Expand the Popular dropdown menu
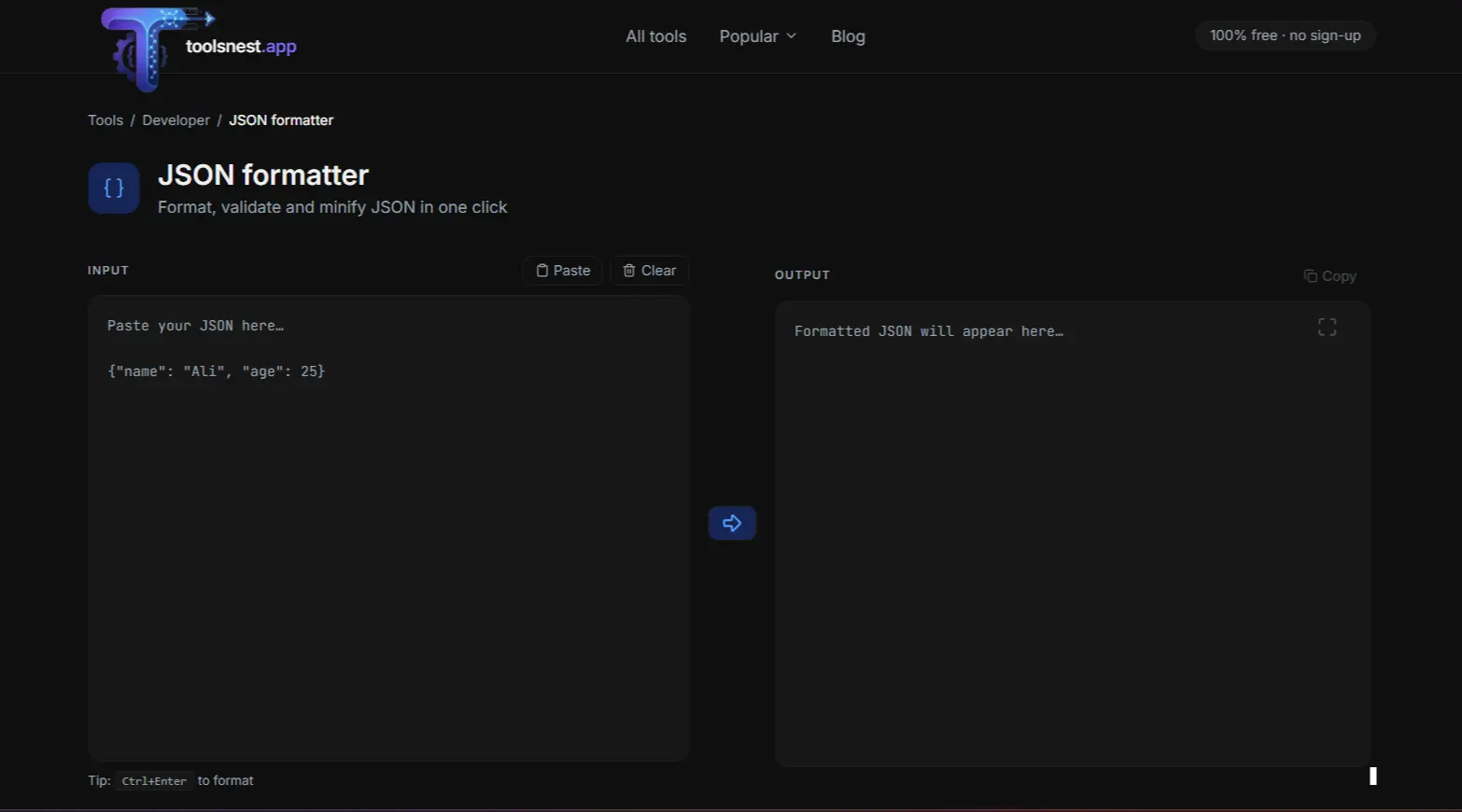 757,36
